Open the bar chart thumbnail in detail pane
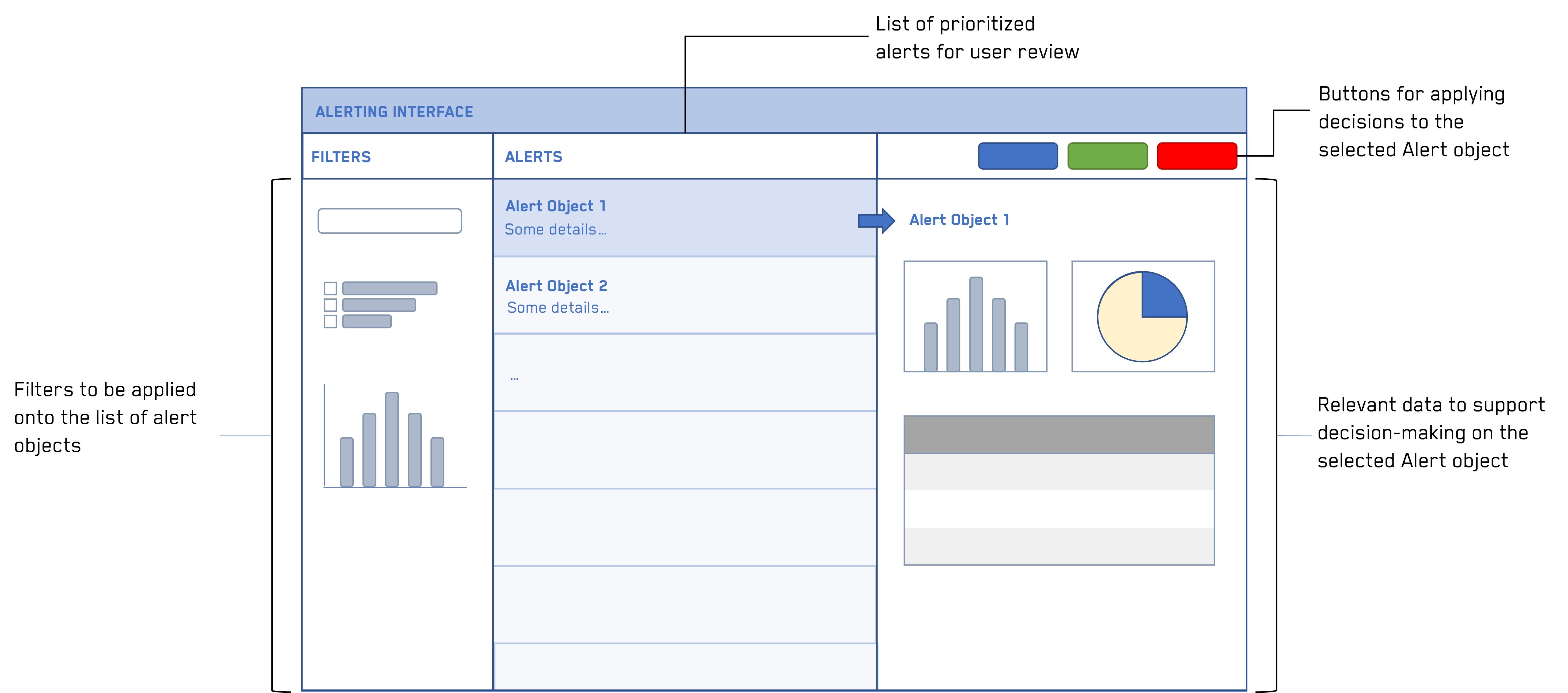This screenshot has height=693, width=1568. coord(975,316)
